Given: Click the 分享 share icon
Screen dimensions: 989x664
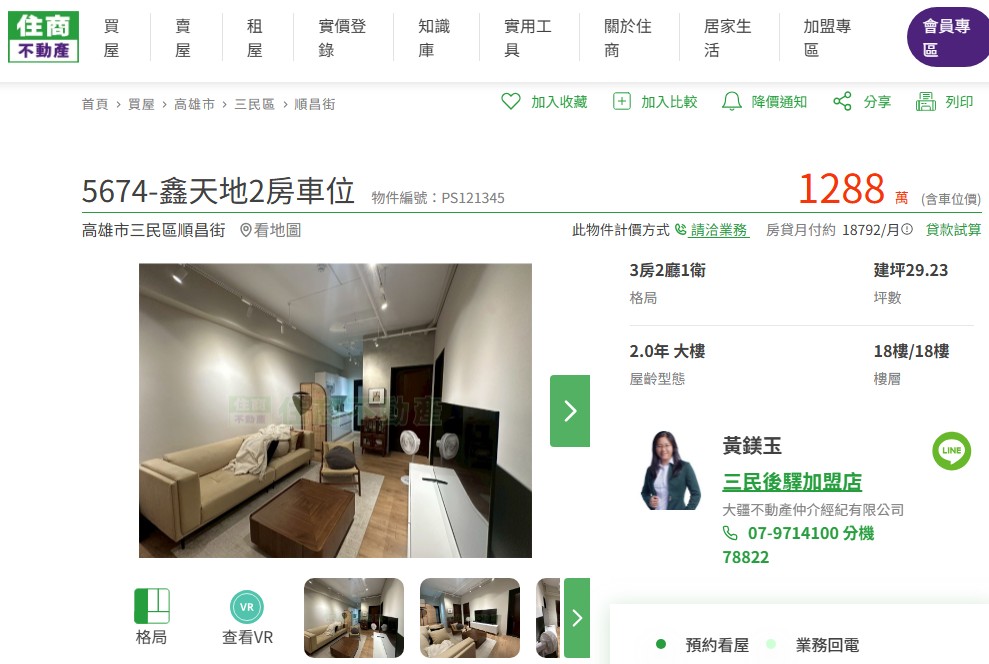Looking at the screenshot, I should (x=842, y=102).
